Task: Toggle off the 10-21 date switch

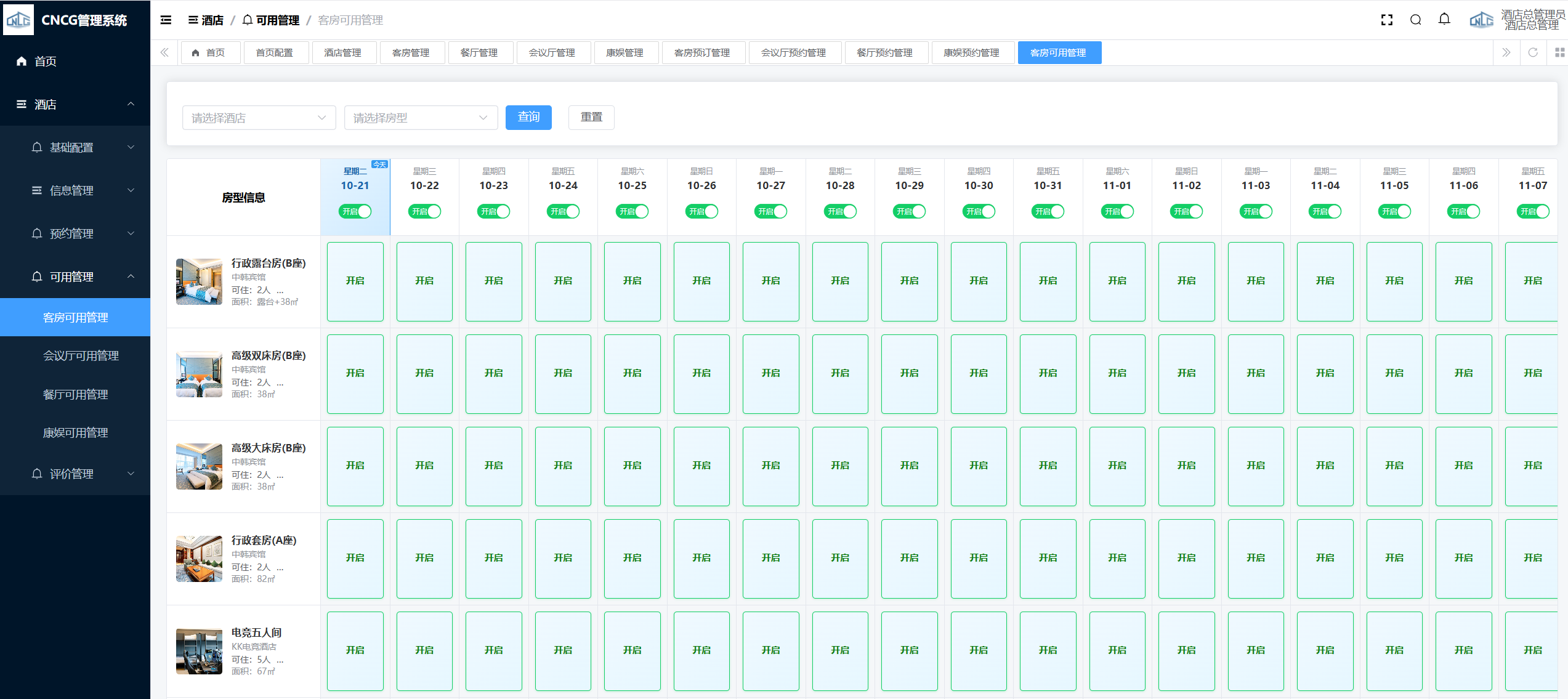Action: (x=355, y=212)
